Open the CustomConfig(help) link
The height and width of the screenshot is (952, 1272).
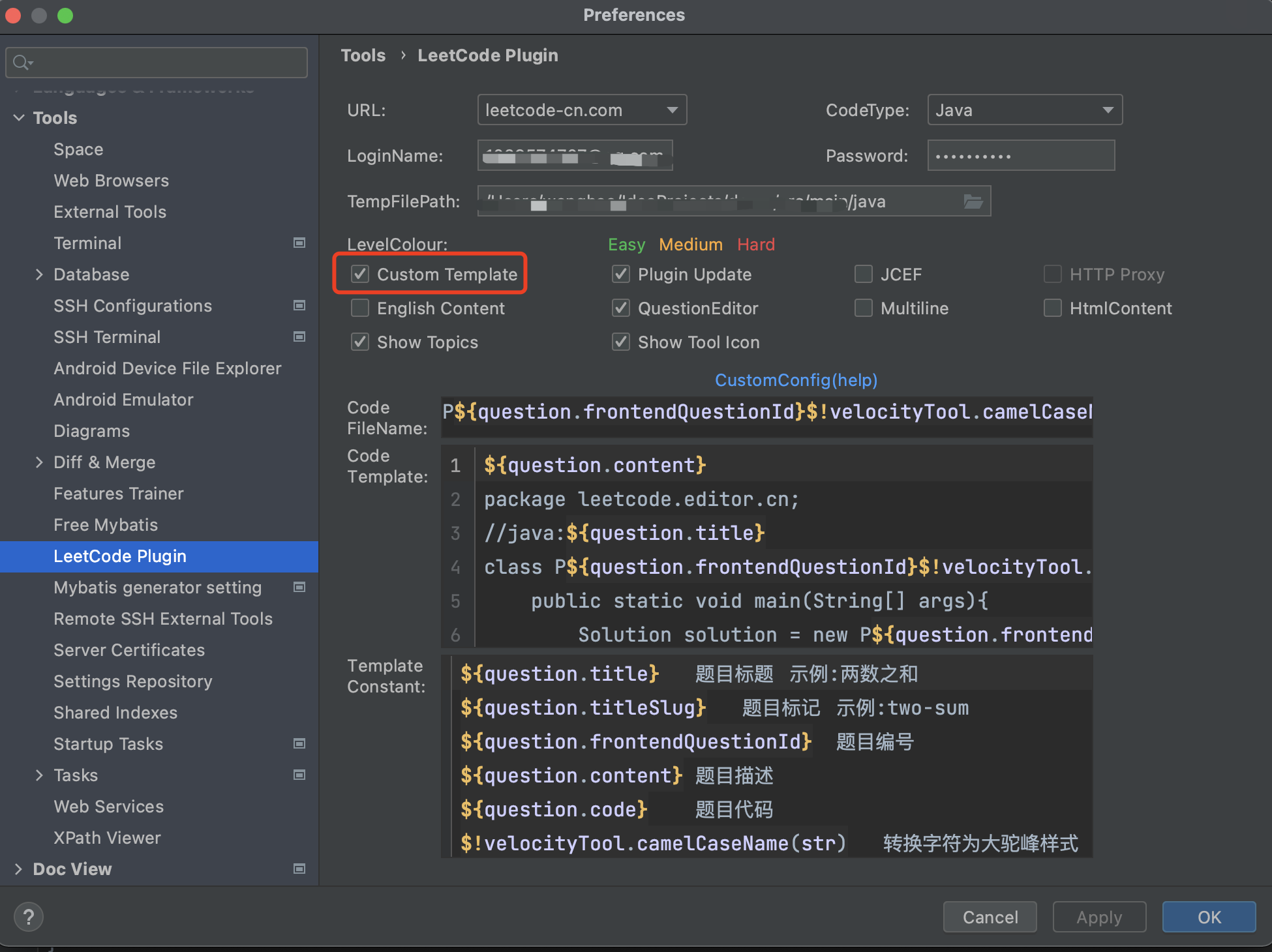pos(796,380)
